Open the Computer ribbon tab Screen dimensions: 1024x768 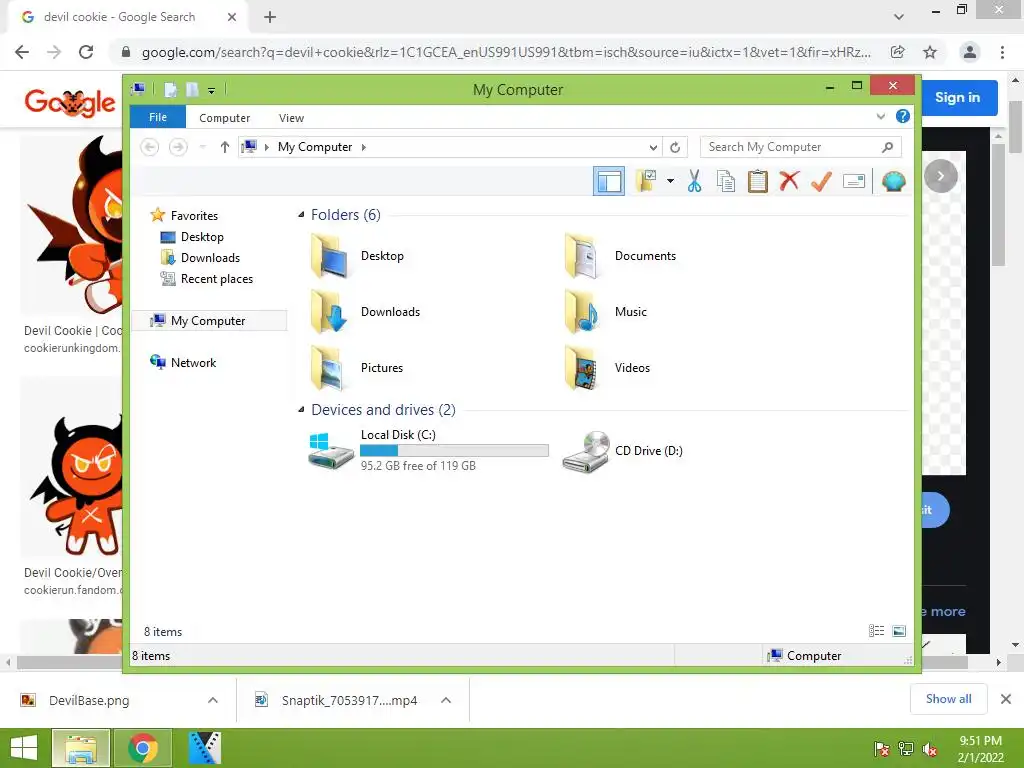point(224,118)
